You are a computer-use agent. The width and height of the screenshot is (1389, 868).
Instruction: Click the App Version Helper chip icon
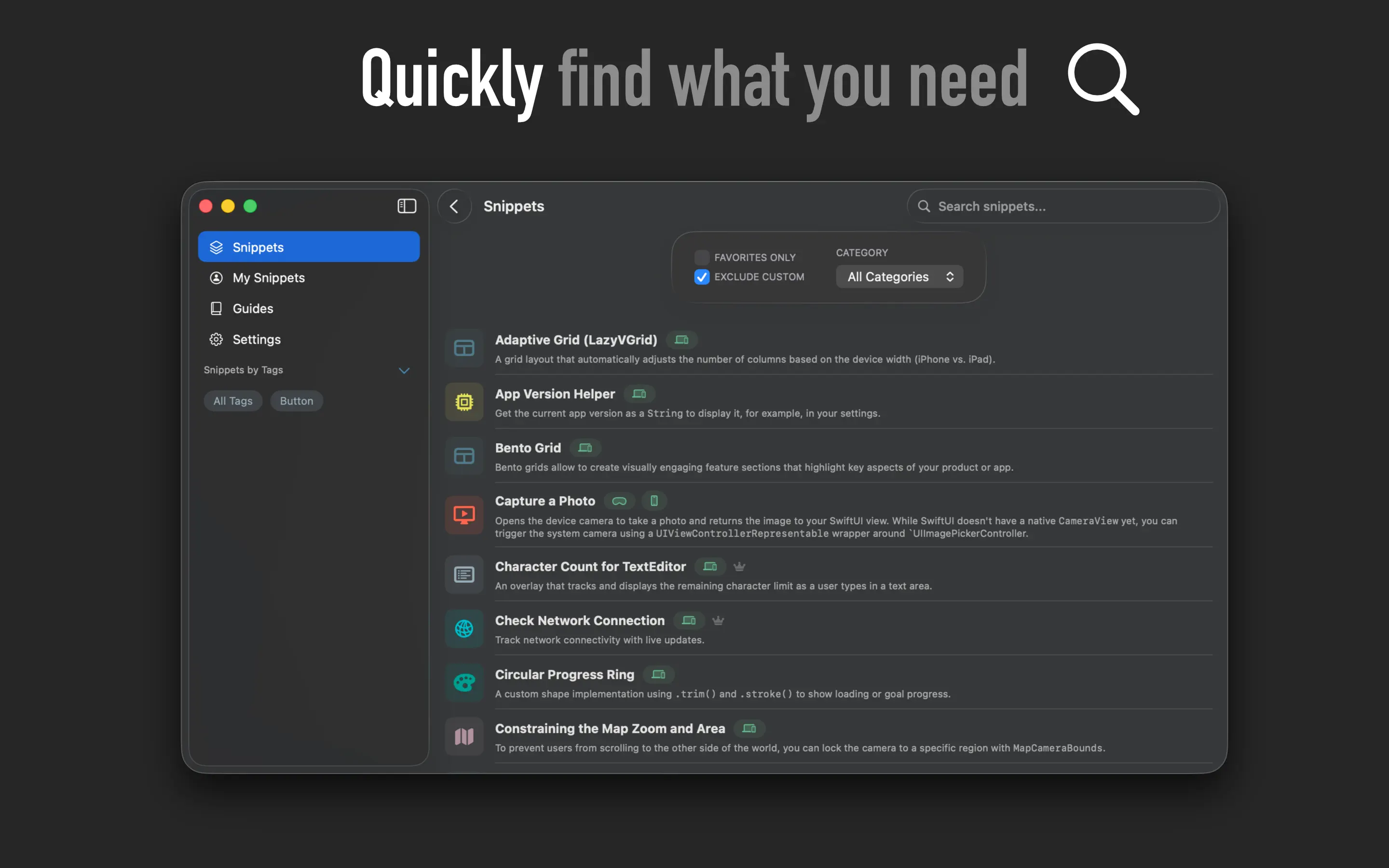point(464,403)
